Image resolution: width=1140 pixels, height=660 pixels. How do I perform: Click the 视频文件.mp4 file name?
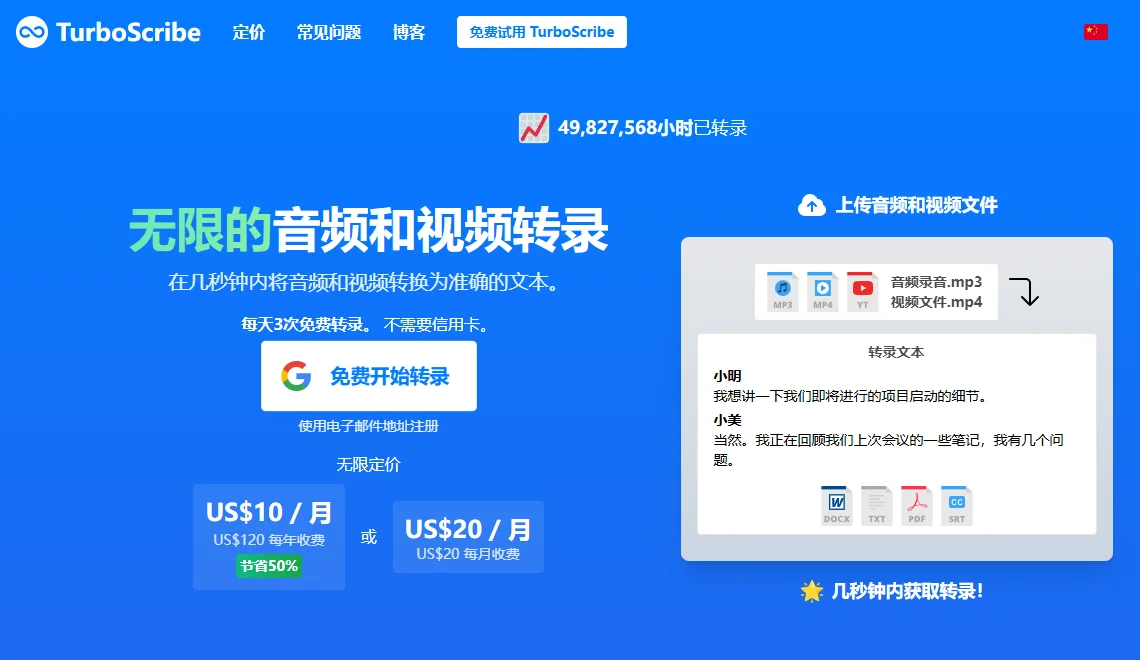(x=936, y=302)
